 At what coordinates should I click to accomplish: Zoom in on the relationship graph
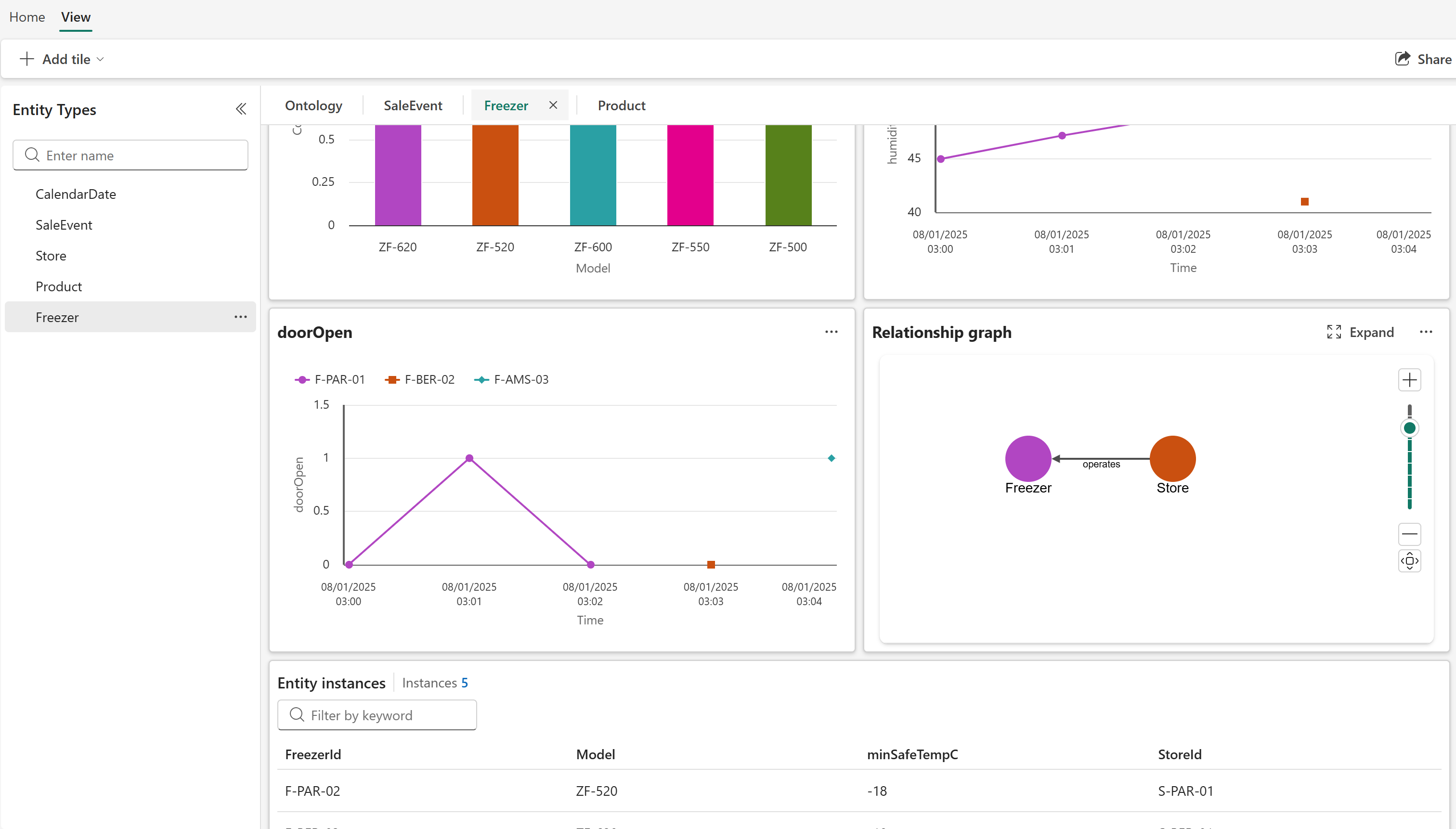[1409, 380]
